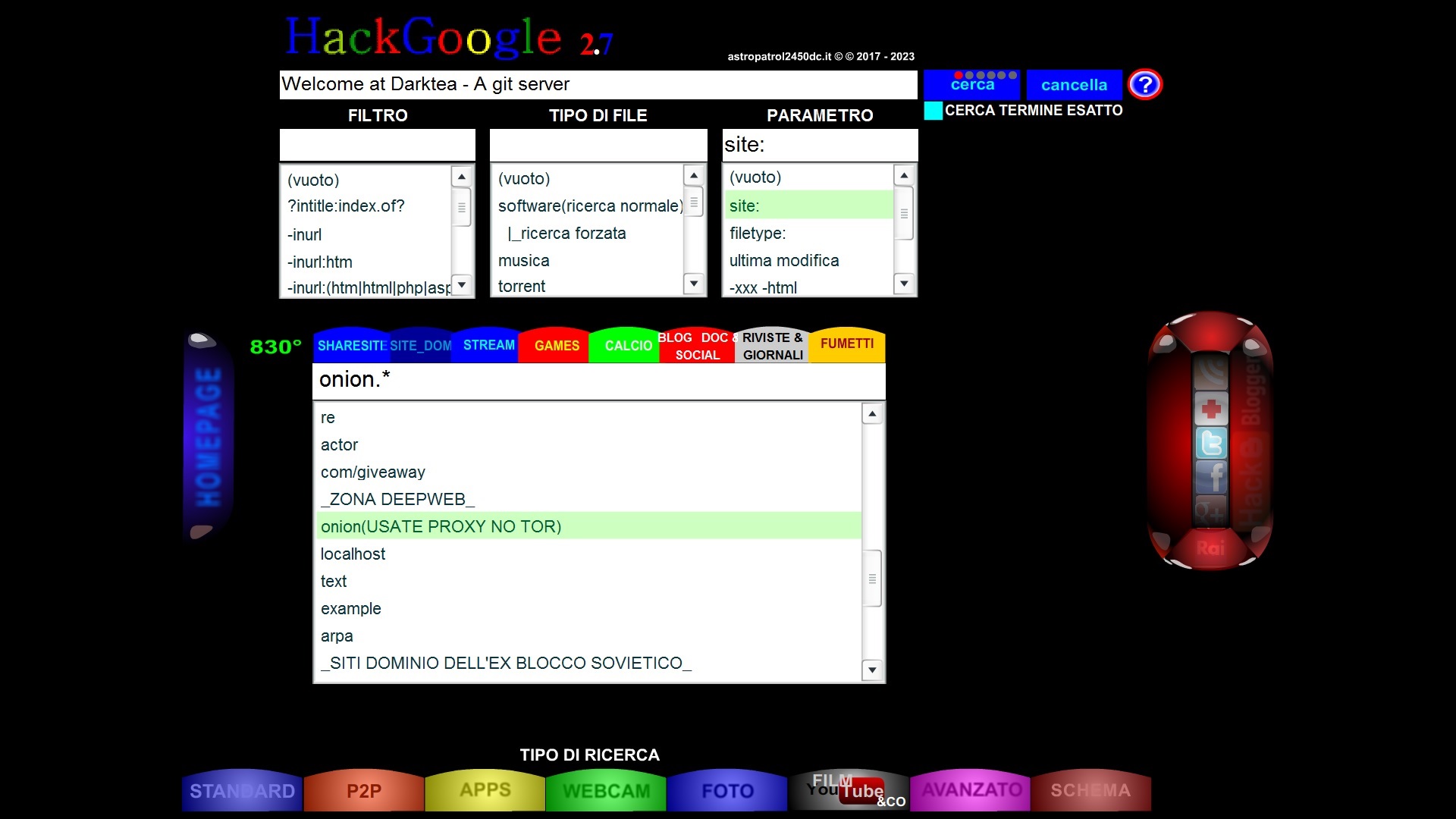Image resolution: width=1456 pixels, height=819 pixels.
Task: Click the domain list scroll-up arrow
Action: click(872, 414)
